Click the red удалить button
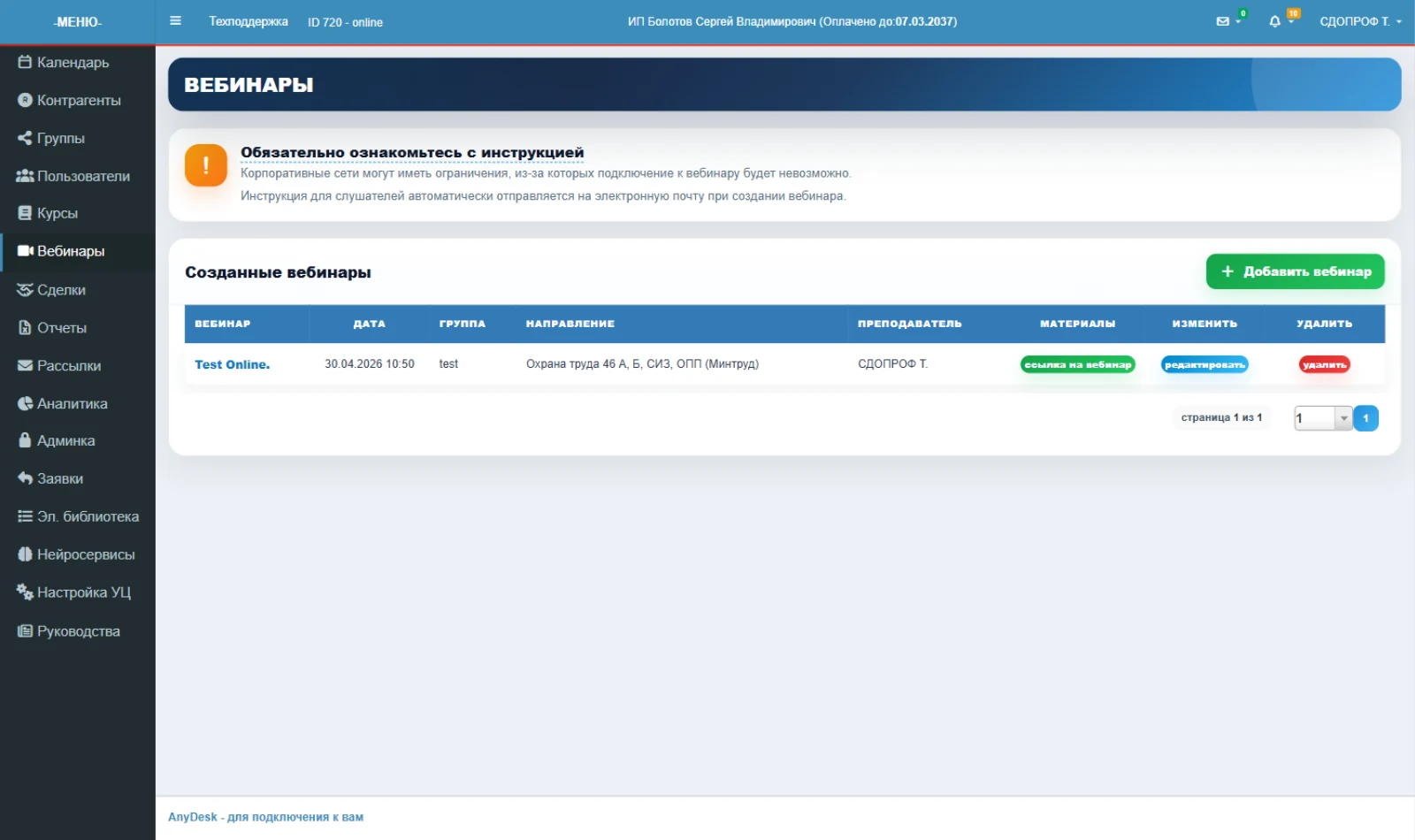This screenshot has width=1415, height=840. pyautogui.click(x=1324, y=364)
